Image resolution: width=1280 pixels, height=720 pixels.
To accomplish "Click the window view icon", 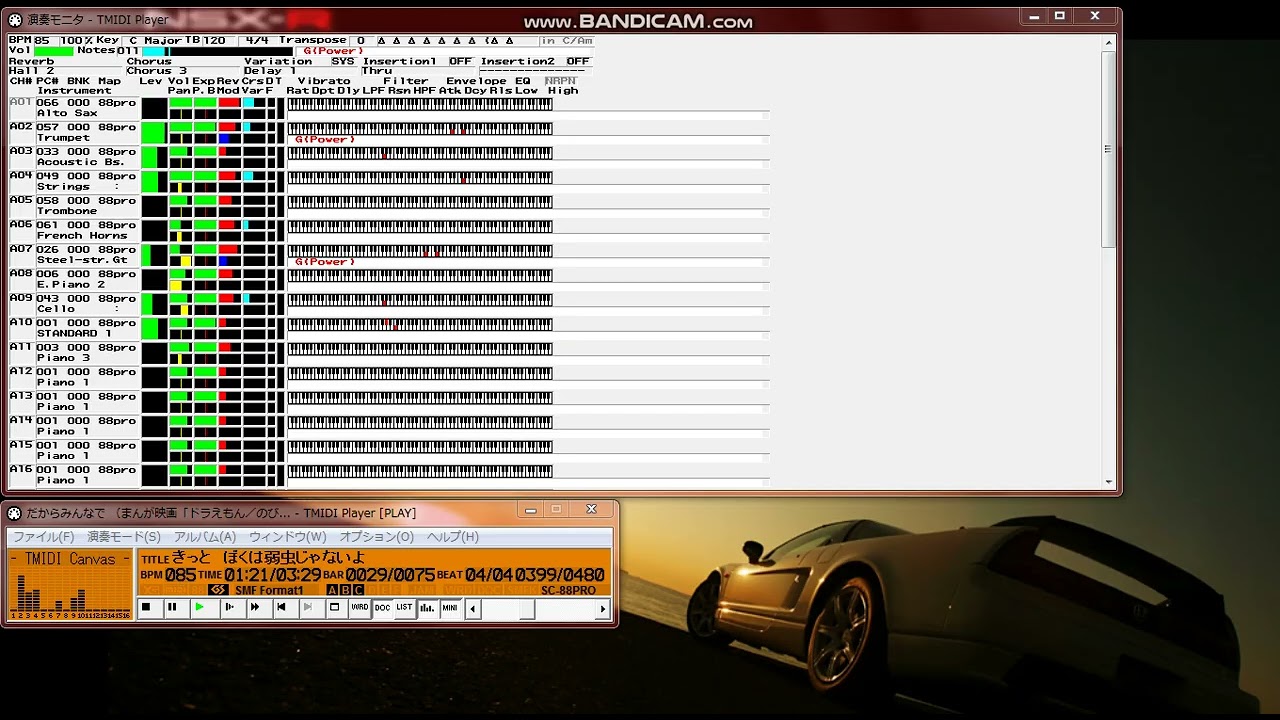I will click(335, 607).
